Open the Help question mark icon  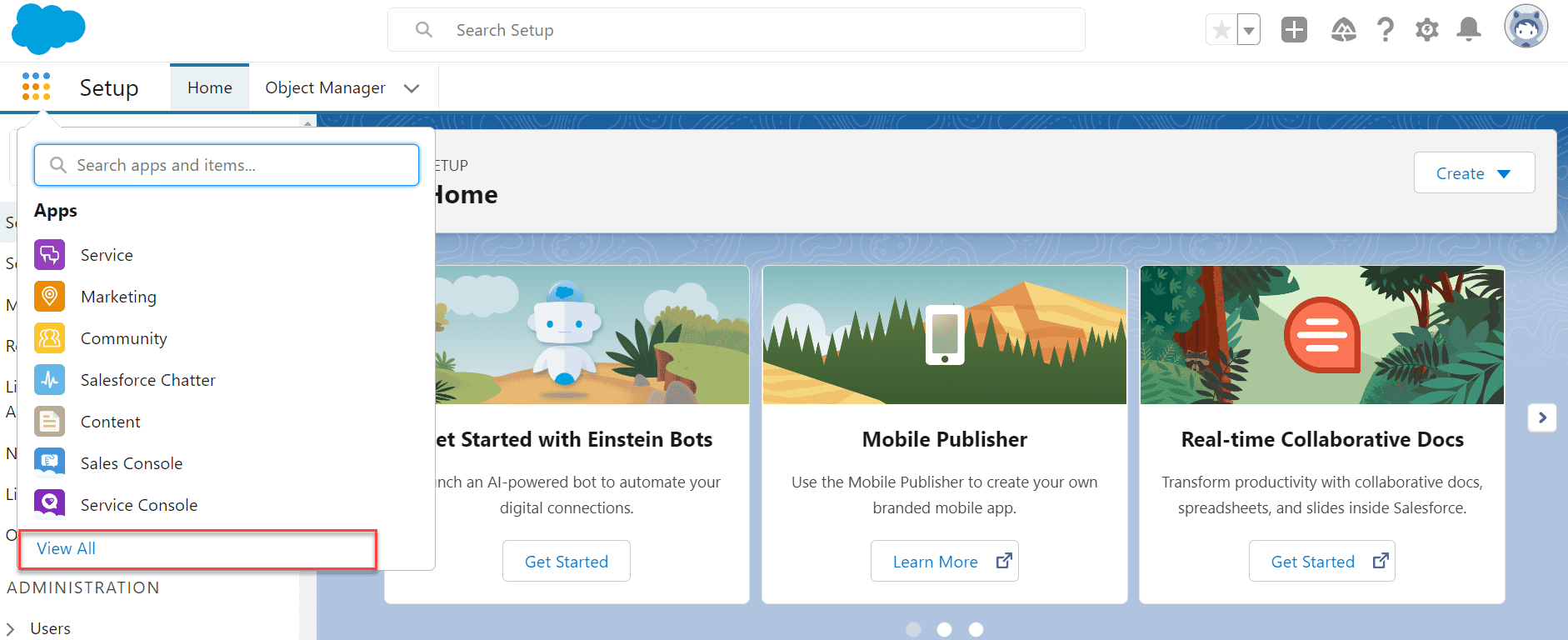pyautogui.click(x=1386, y=30)
